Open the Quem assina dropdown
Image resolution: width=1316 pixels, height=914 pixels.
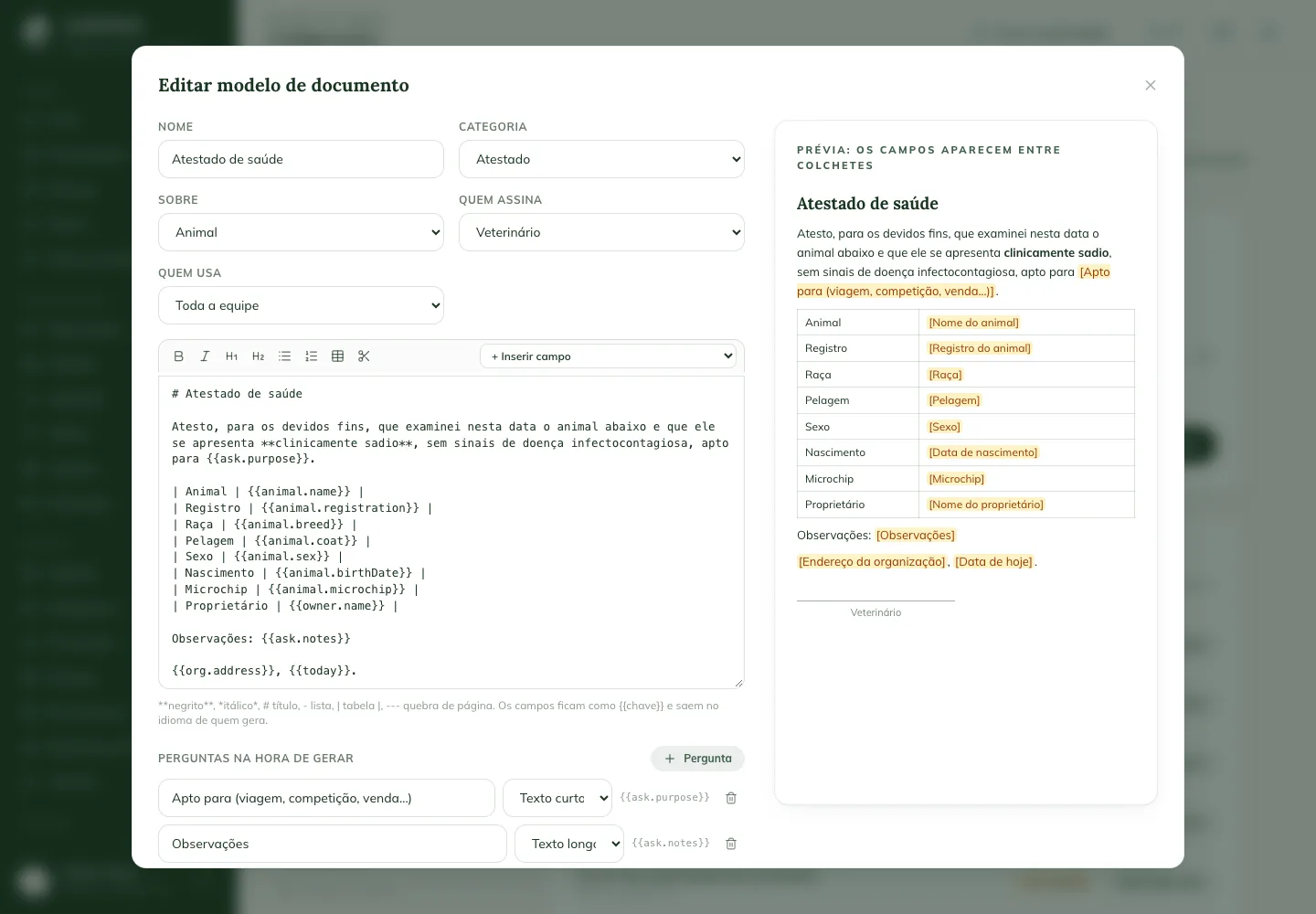601,232
